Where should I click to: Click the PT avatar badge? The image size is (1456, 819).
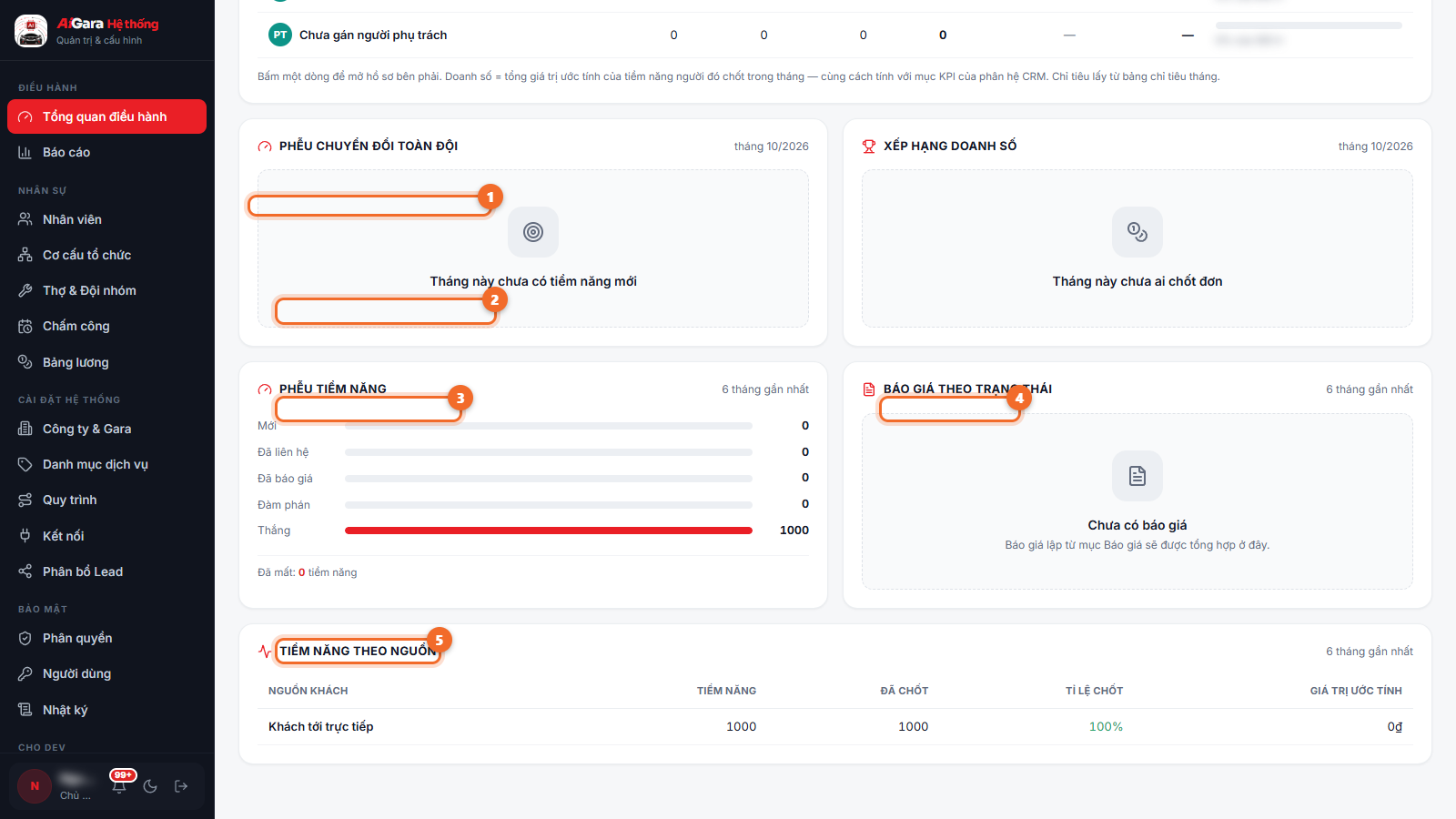280,35
